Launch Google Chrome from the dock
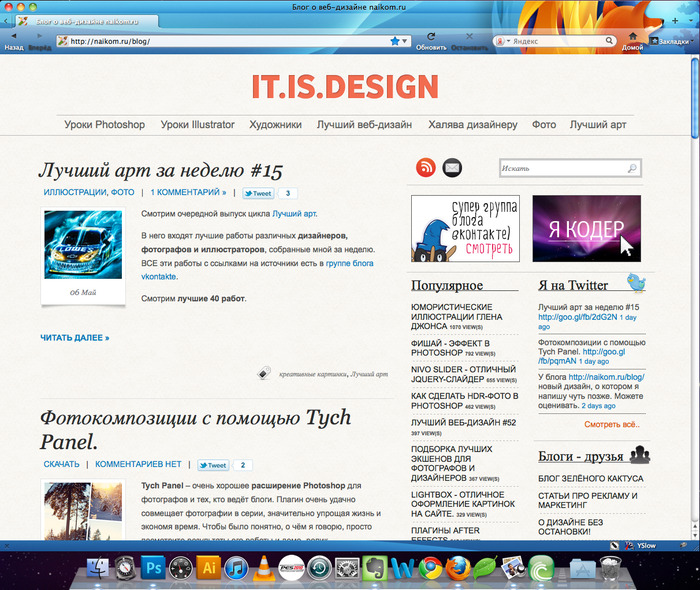Image resolution: width=700 pixels, height=590 pixels. tap(431, 569)
